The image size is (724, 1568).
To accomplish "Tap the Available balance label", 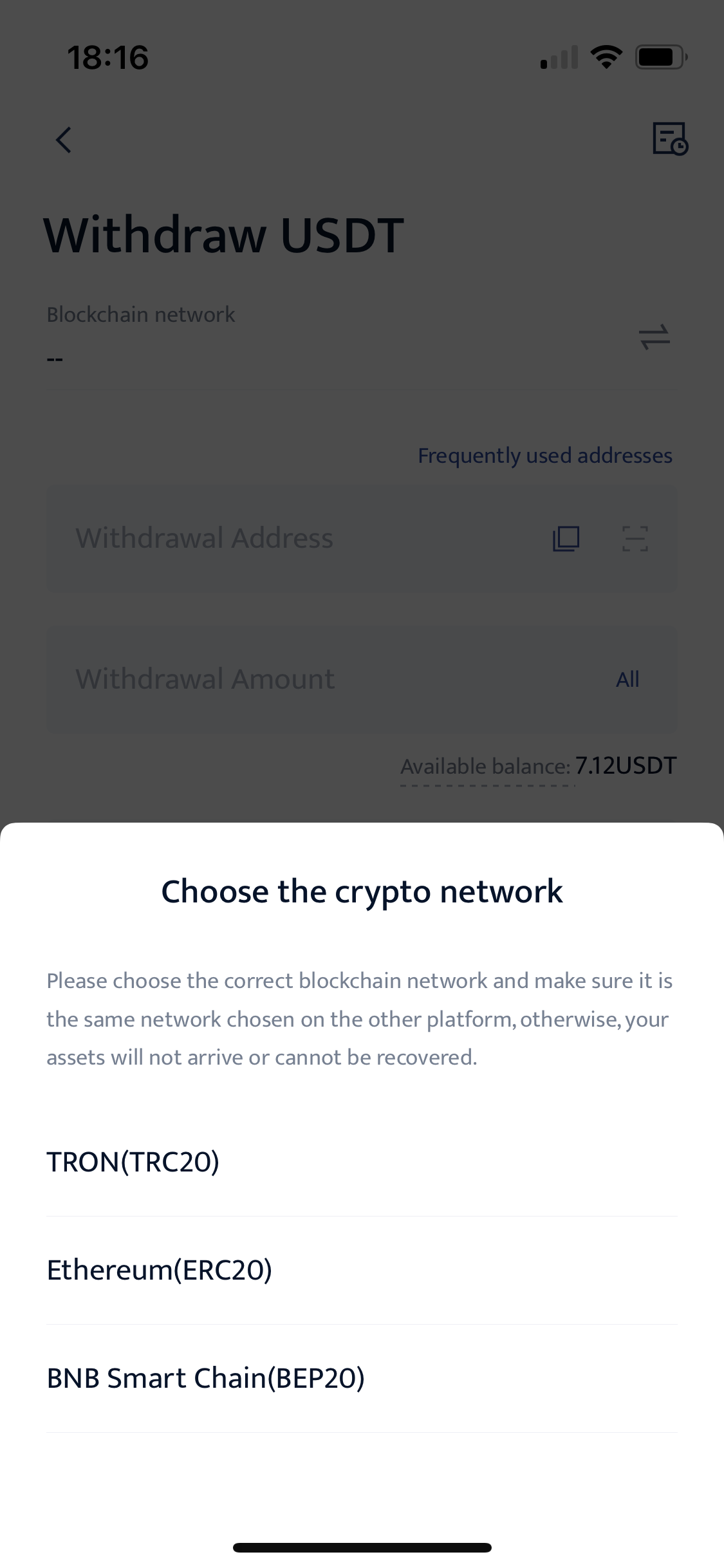I will 485,766.
